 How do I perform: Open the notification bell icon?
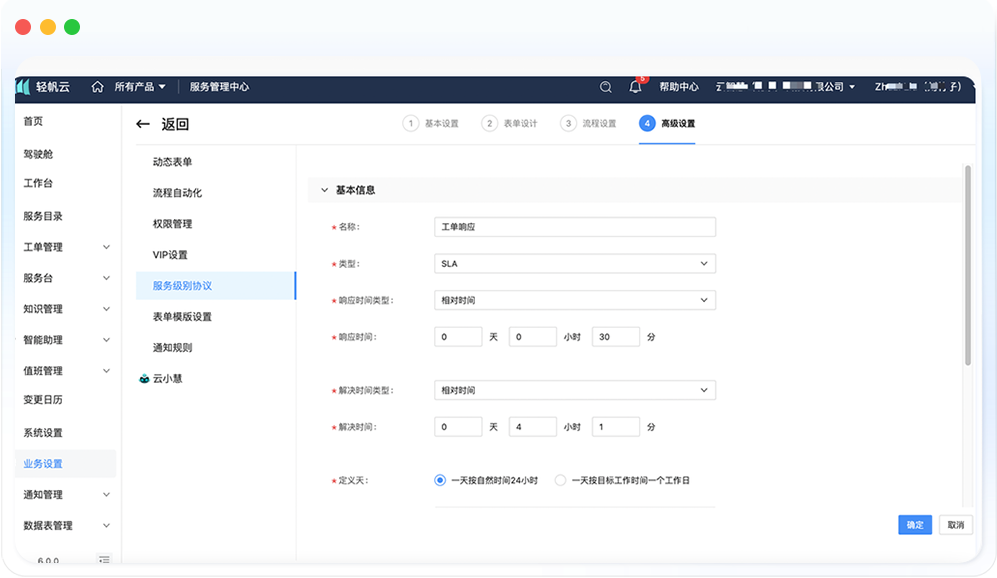click(635, 87)
